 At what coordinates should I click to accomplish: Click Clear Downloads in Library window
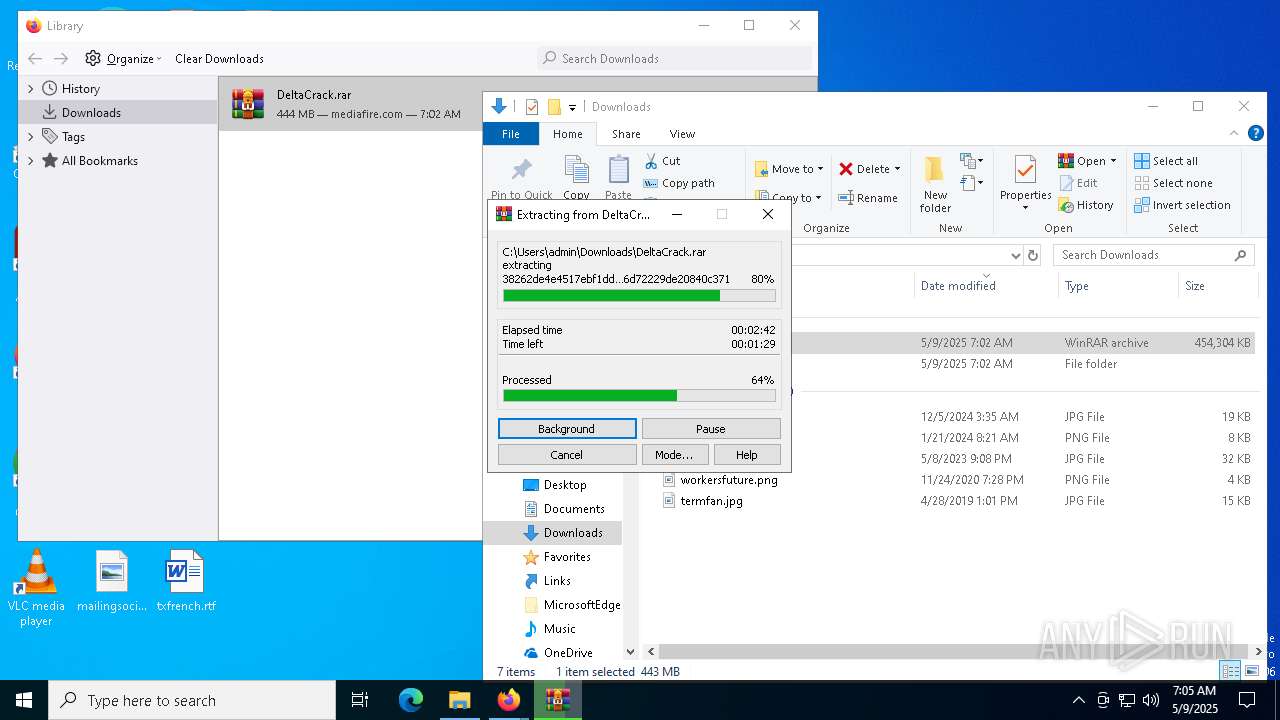pos(219,59)
